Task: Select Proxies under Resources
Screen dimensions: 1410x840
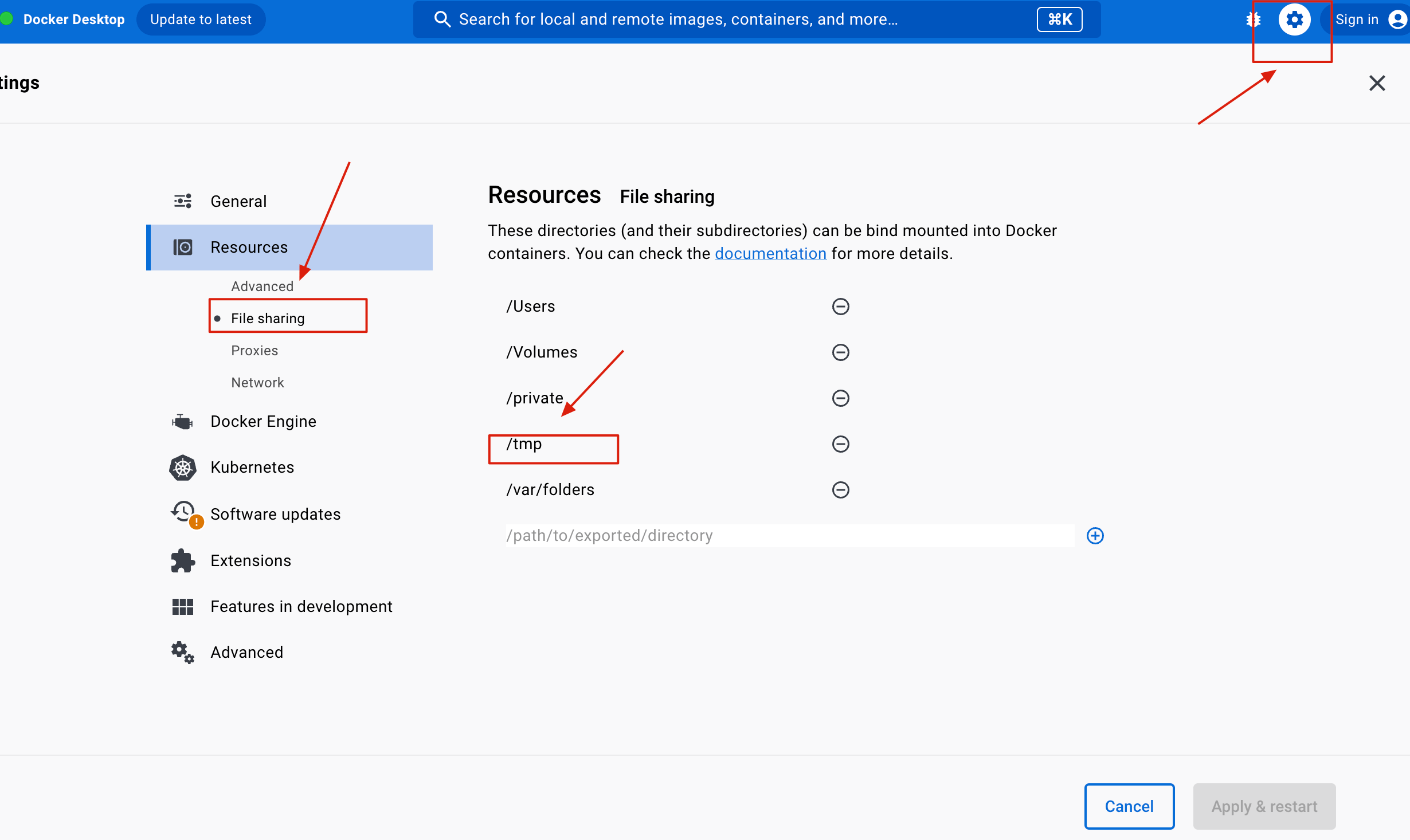Action: (254, 351)
